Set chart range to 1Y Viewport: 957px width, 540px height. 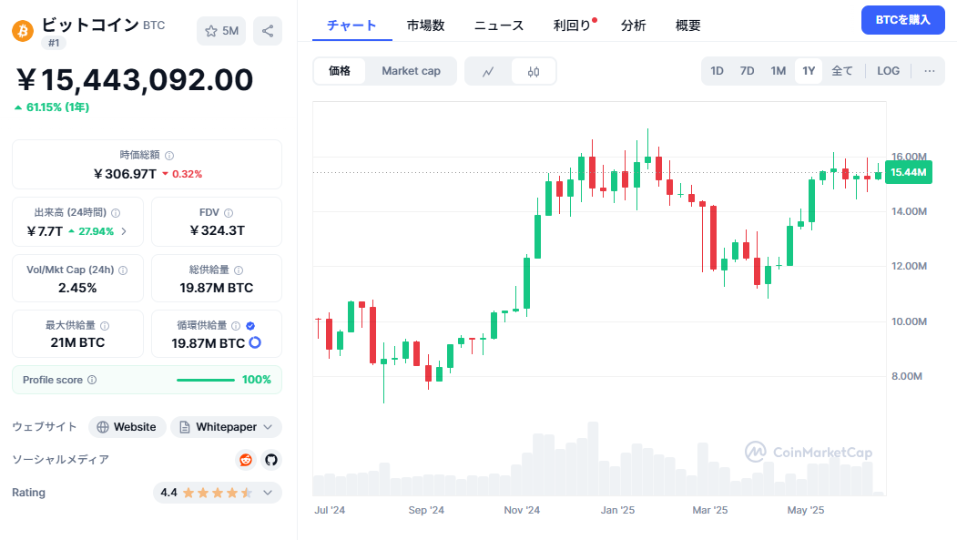[x=809, y=71]
